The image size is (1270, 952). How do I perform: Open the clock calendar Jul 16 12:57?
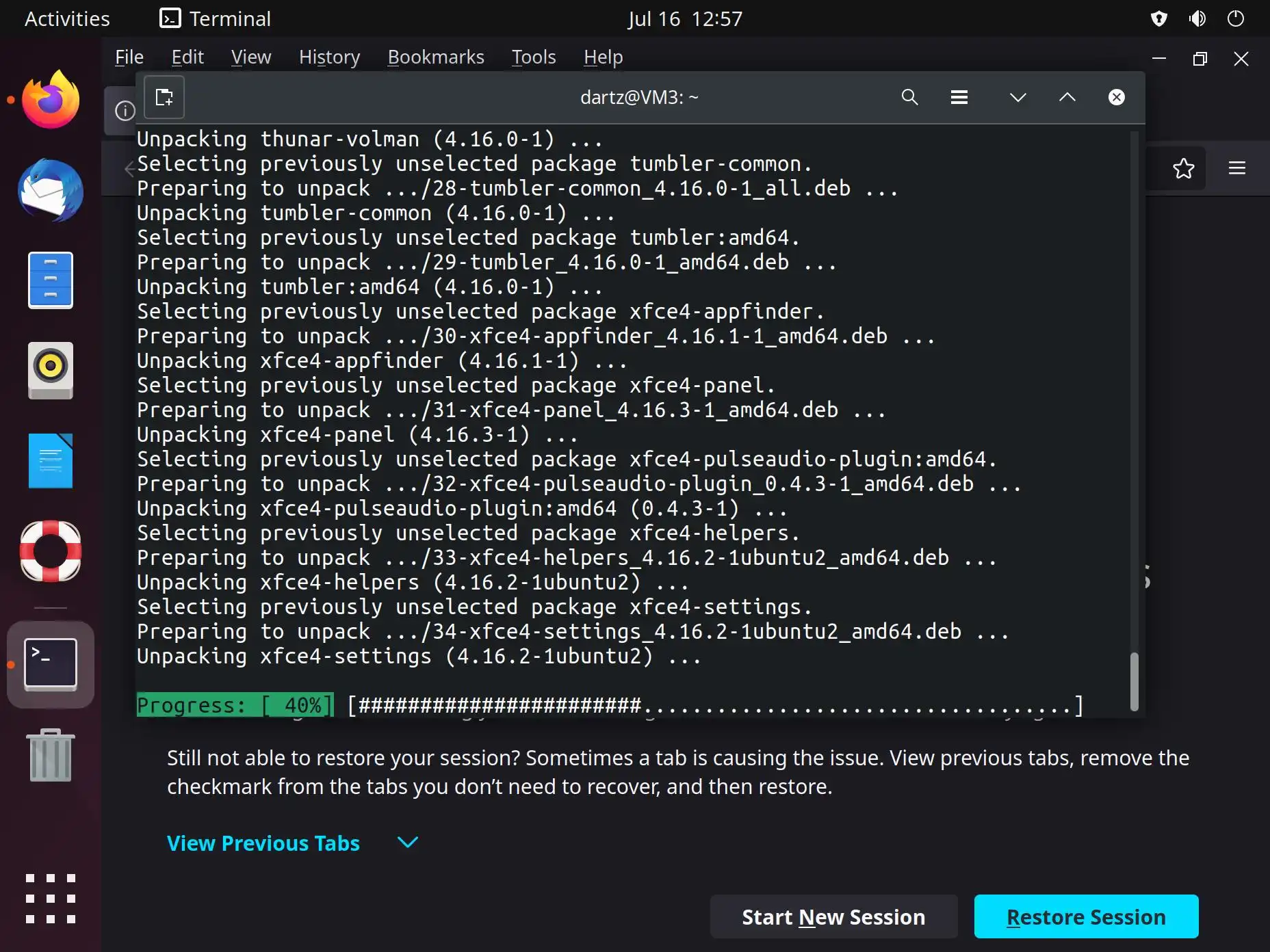(x=685, y=18)
